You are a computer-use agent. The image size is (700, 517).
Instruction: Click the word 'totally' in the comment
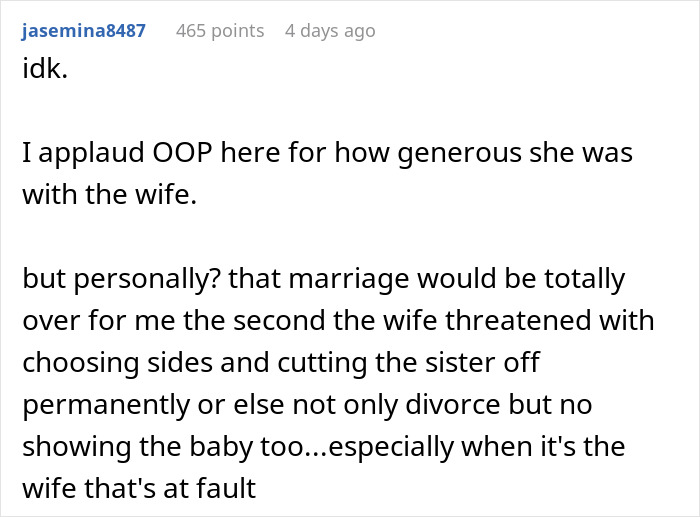(x=584, y=280)
